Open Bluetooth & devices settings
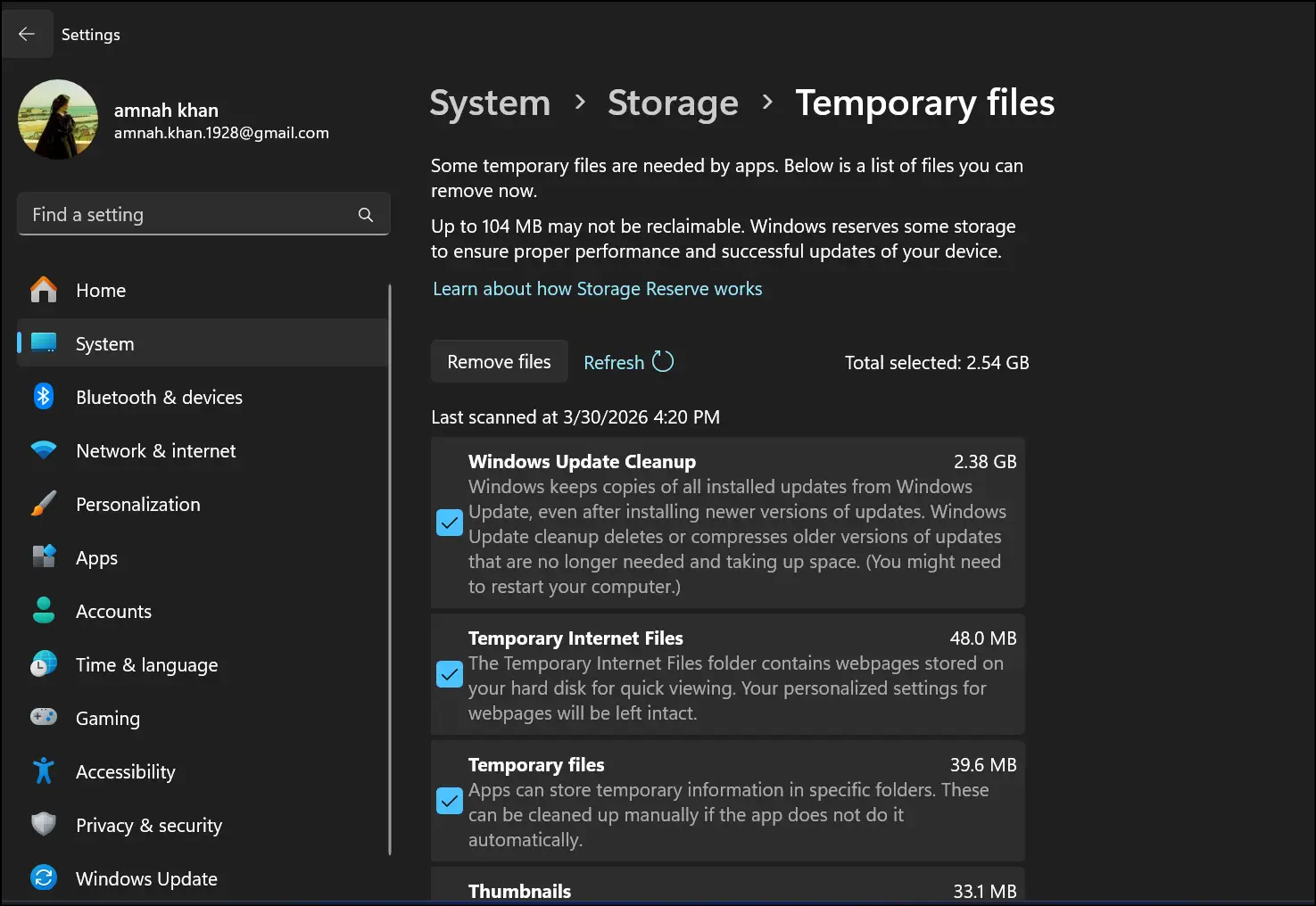Image resolution: width=1316 pixels, height=906 pixels. [x=159, y=397]
